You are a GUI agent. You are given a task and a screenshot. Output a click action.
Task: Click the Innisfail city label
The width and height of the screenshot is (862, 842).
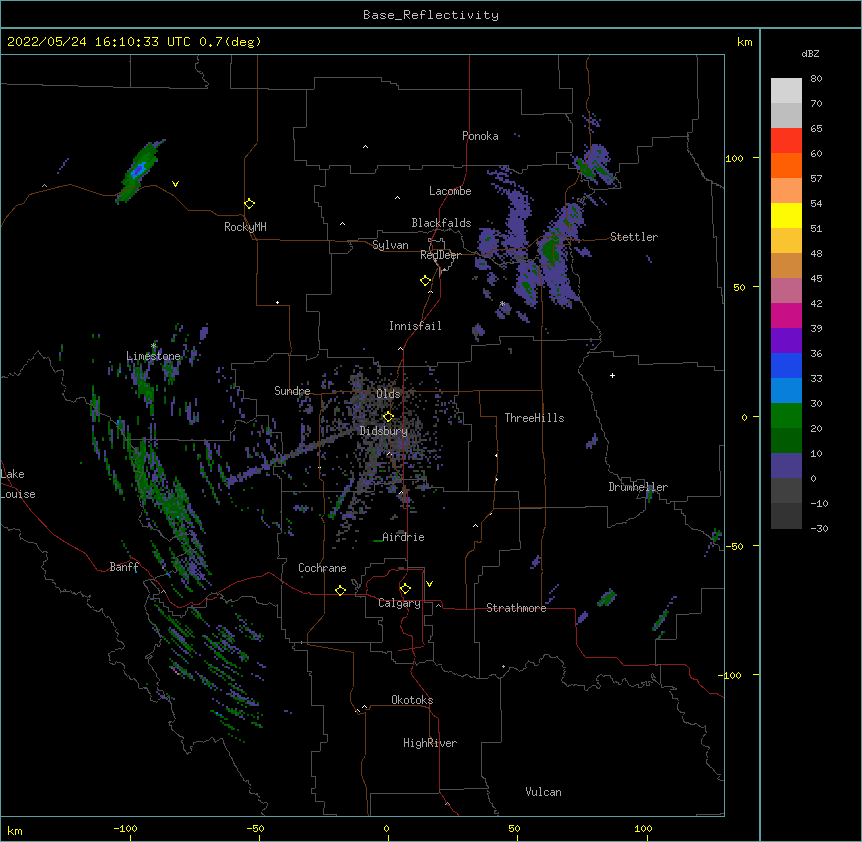point(415,326)
